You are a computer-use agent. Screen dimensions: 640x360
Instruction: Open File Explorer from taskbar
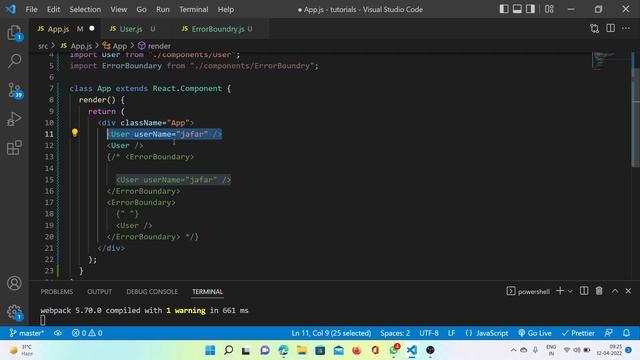[x=302, y=350]
